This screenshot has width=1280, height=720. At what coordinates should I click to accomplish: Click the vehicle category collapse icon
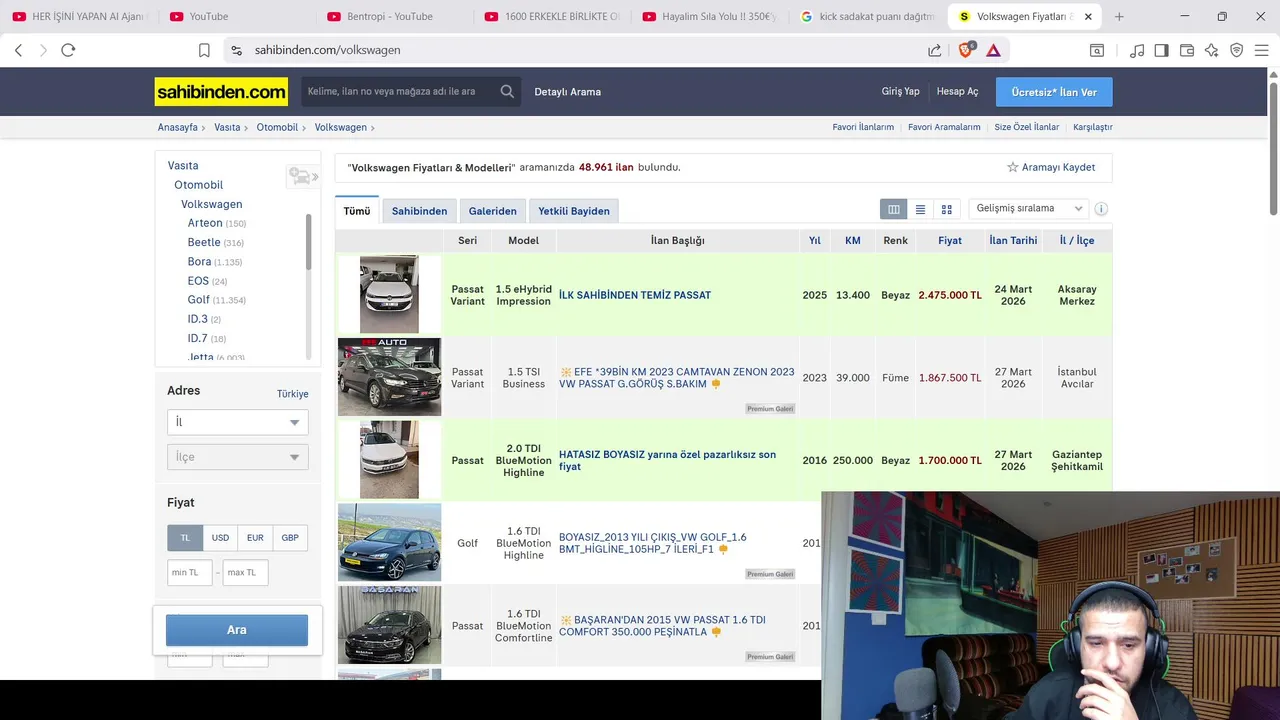301,177
